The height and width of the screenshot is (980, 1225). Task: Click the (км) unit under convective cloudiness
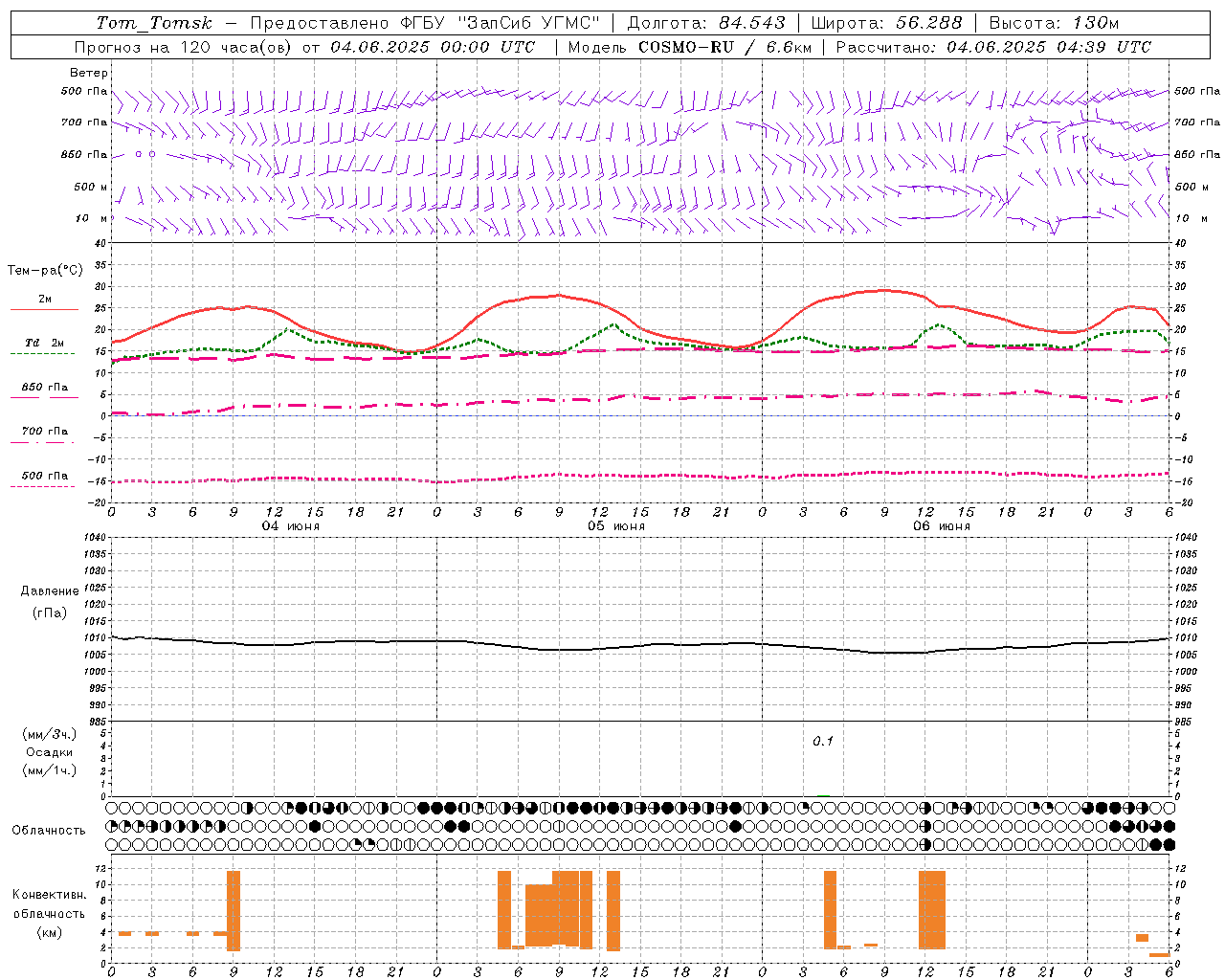50,932
